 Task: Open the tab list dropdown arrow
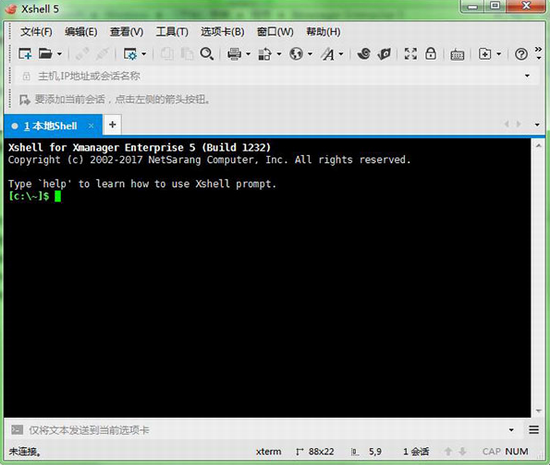click(537, 124)
